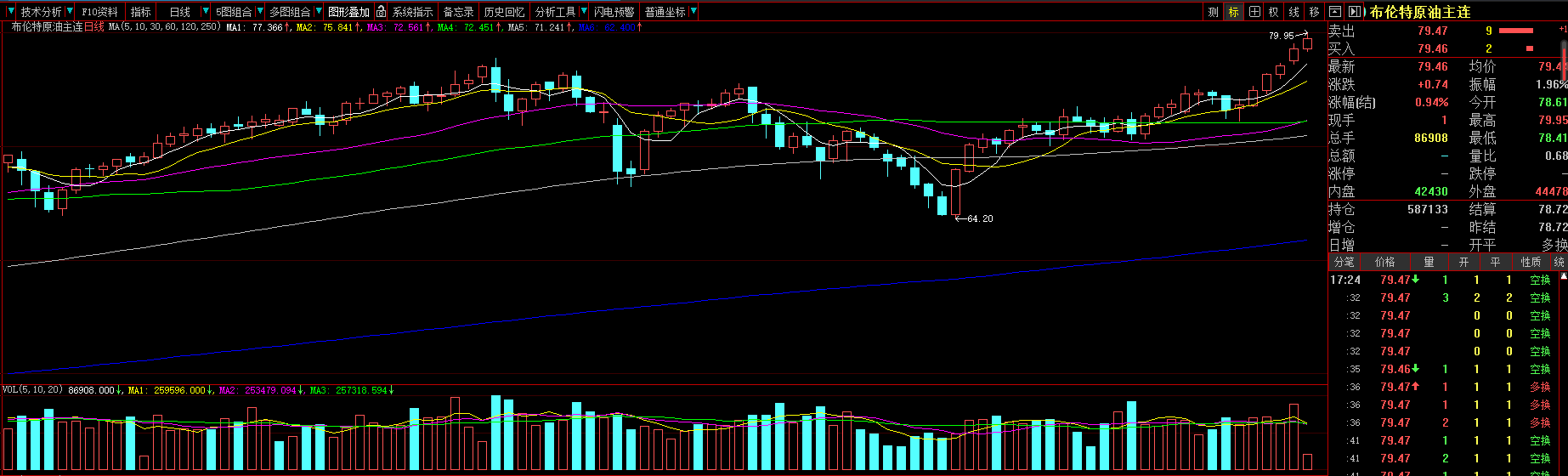Click the 权 adjustment icon
Viewport: 1568px width, 476px height.
click(x=1274, y=12)
